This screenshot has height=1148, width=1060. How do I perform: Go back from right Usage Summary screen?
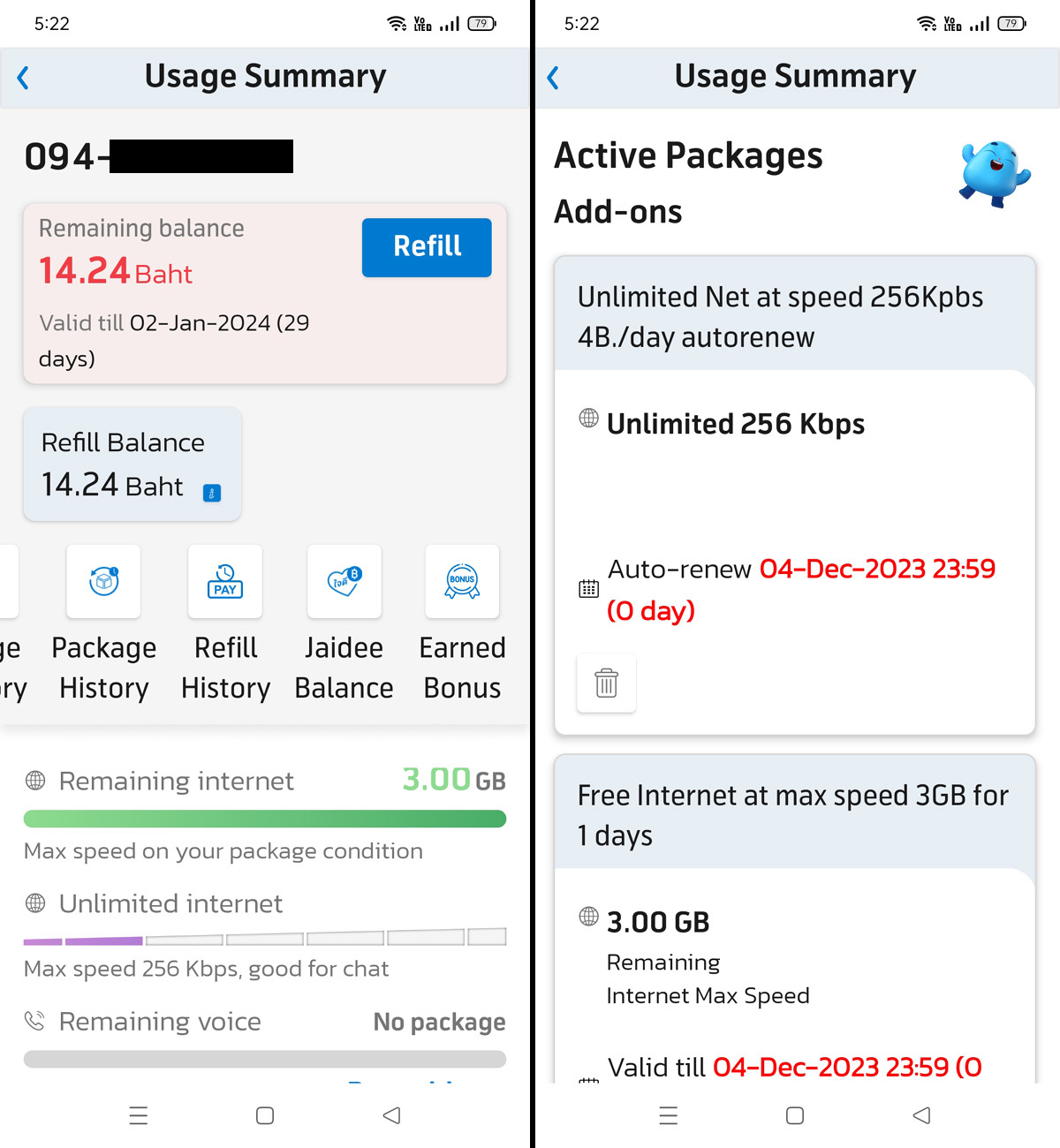point(553,78)
